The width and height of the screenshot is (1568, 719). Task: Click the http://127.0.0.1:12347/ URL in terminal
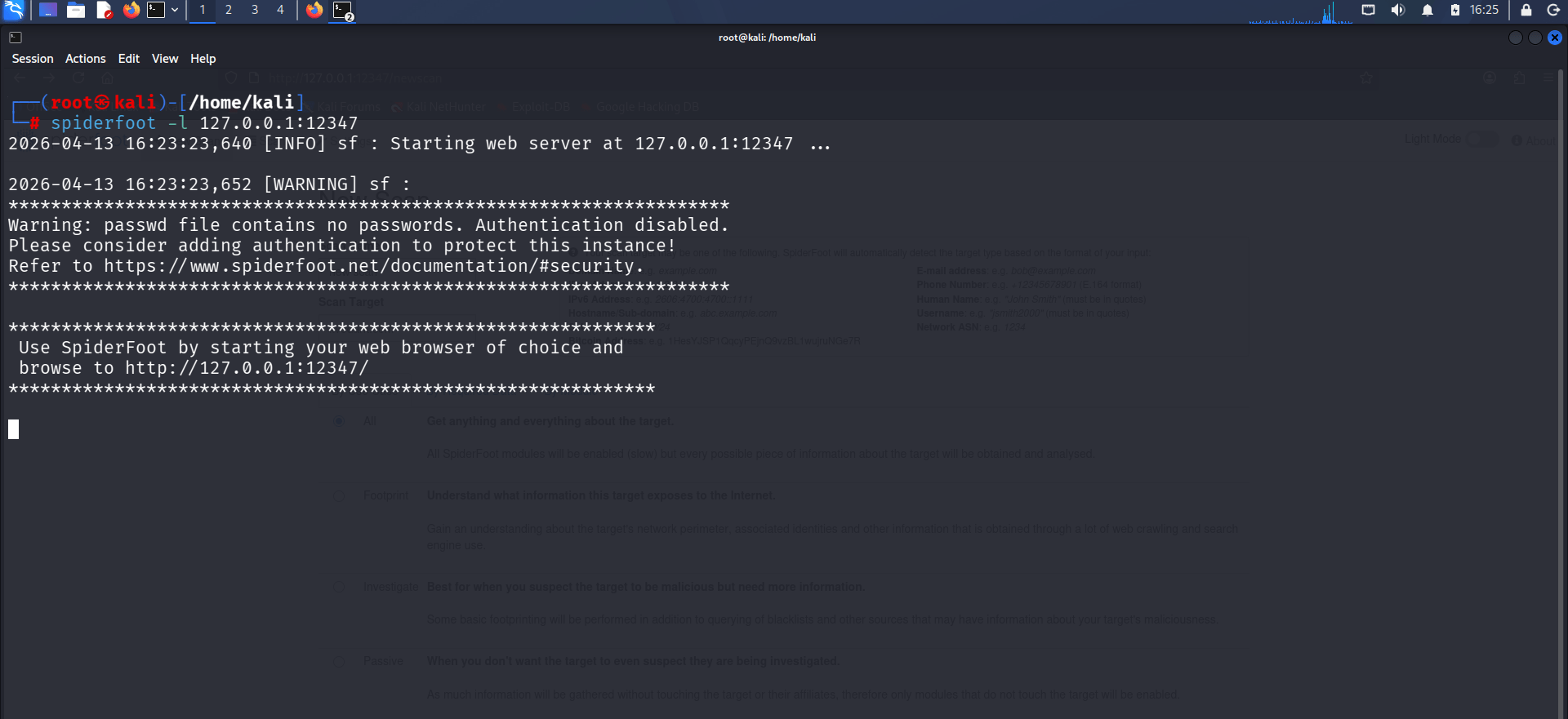click(x=247, y=368)
